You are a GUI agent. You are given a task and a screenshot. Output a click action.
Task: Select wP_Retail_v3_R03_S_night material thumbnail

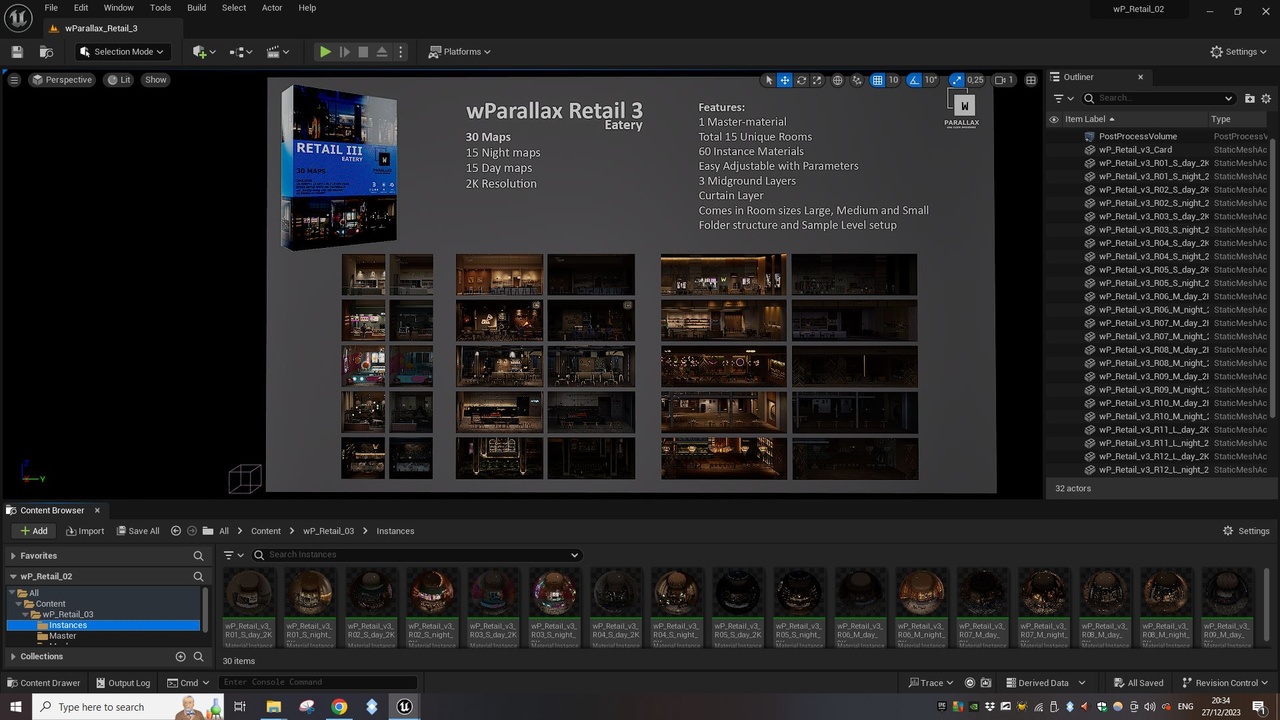click(x=554, y=607)
